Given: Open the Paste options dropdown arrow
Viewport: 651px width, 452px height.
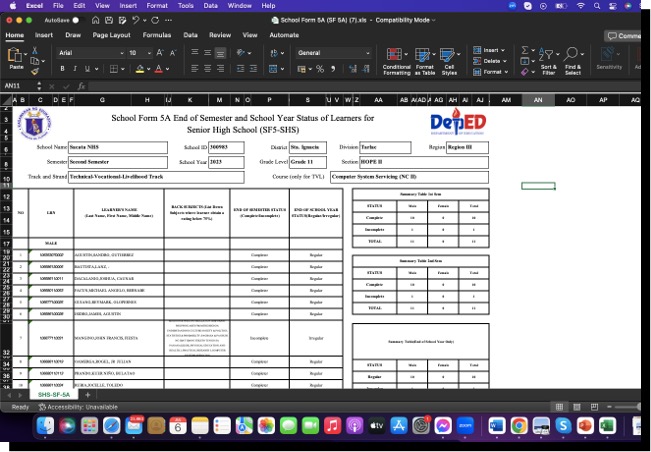Looking at the screenshot, I should [26, 54].
